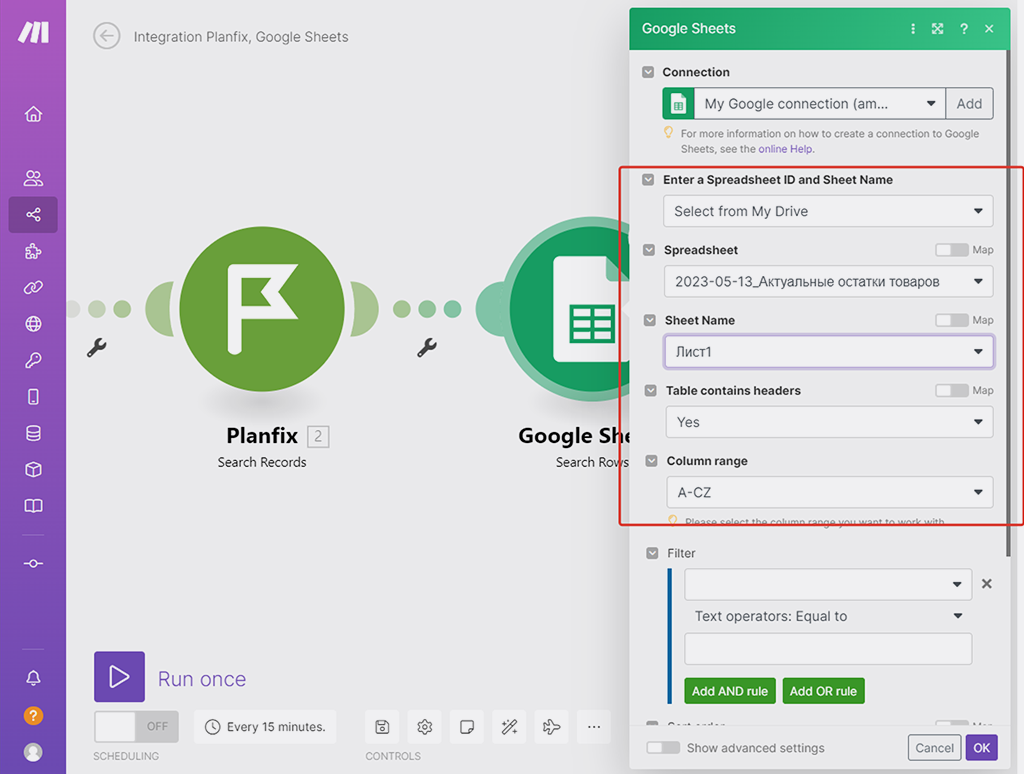Viewport: 1024px width, 774px height.
Task: Toggle the Spreadsheet field checkbox
Action: [648, 250]
